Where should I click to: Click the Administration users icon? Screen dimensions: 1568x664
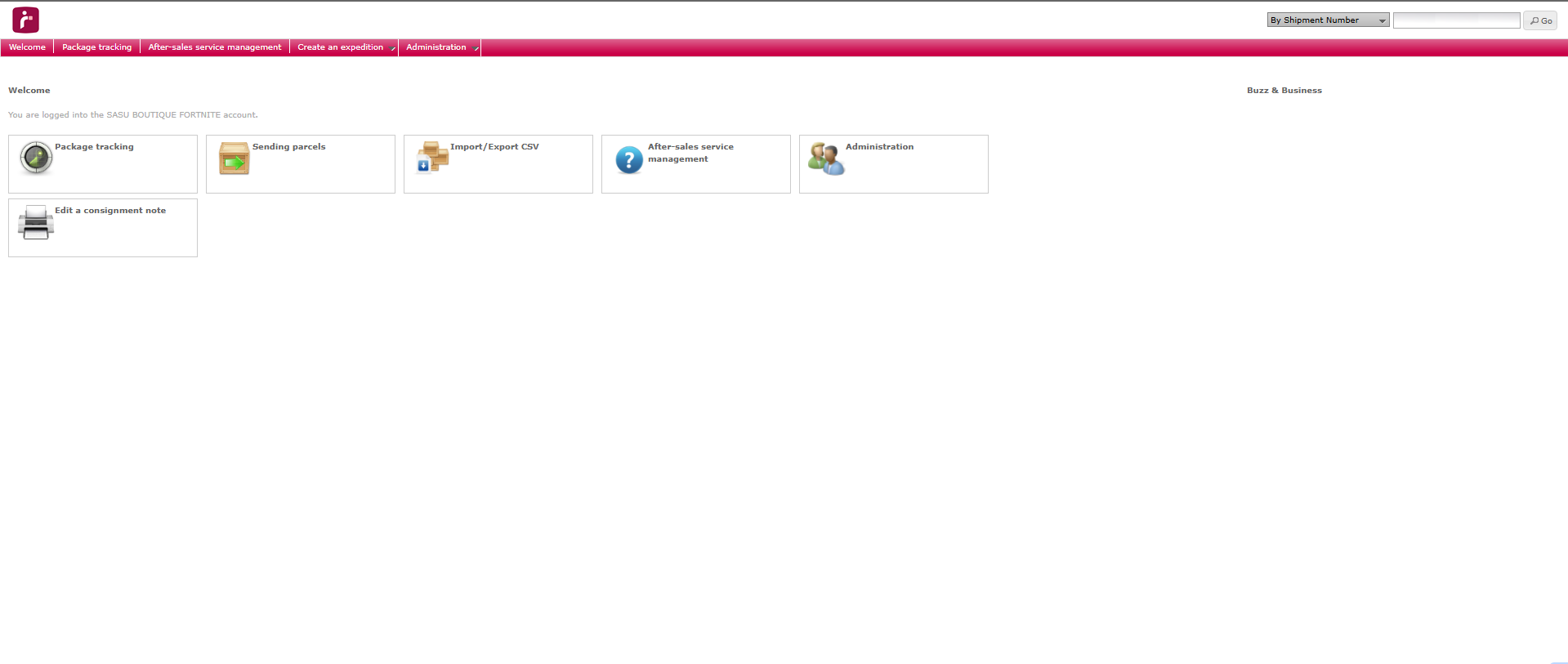(x=826, y=158)
